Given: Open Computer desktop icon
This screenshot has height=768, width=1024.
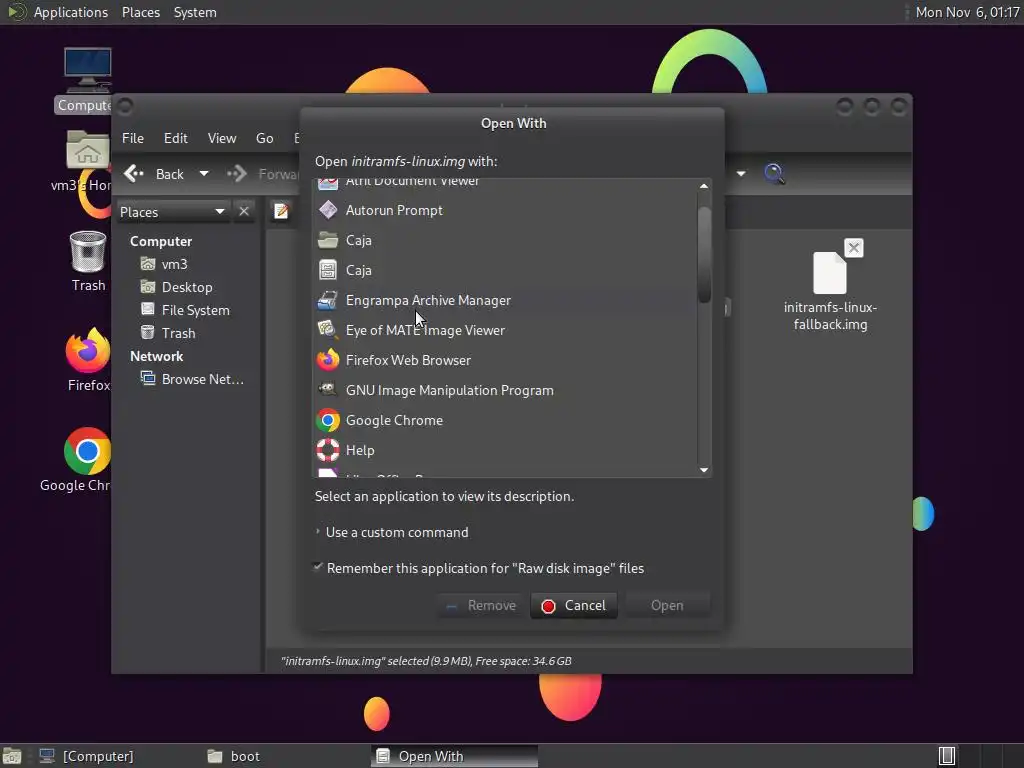Looking at the screenshot, I should click(88, 71).
